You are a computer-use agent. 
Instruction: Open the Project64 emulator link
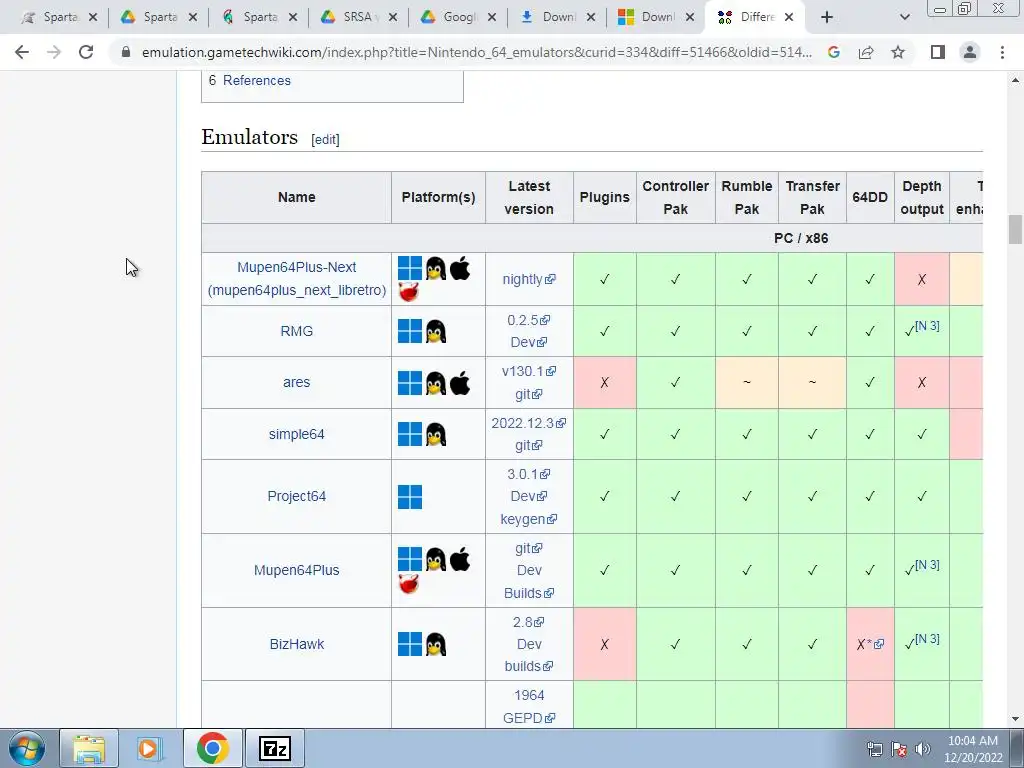pos(296,496)
